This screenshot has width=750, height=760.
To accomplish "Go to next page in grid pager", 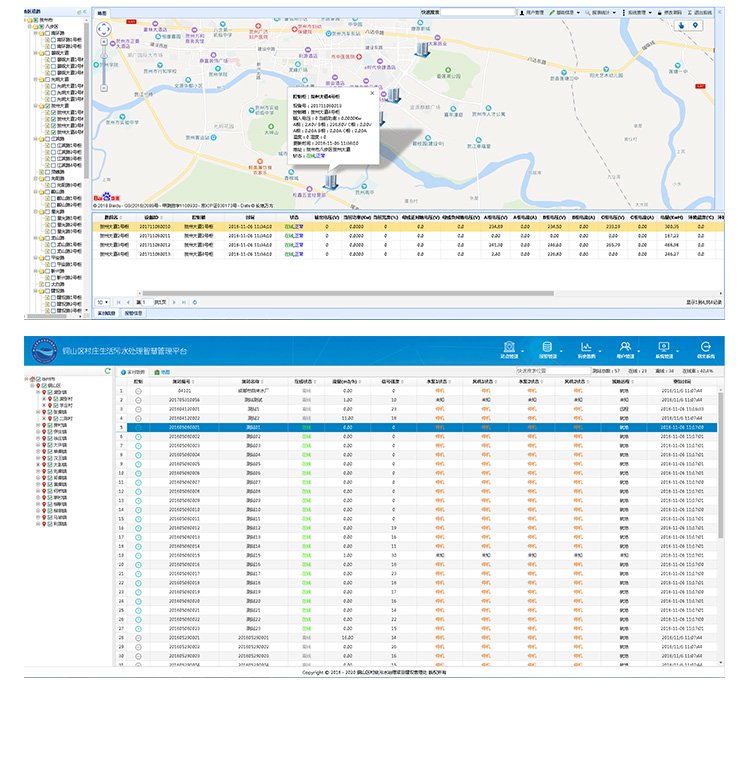I will (174, 302).
